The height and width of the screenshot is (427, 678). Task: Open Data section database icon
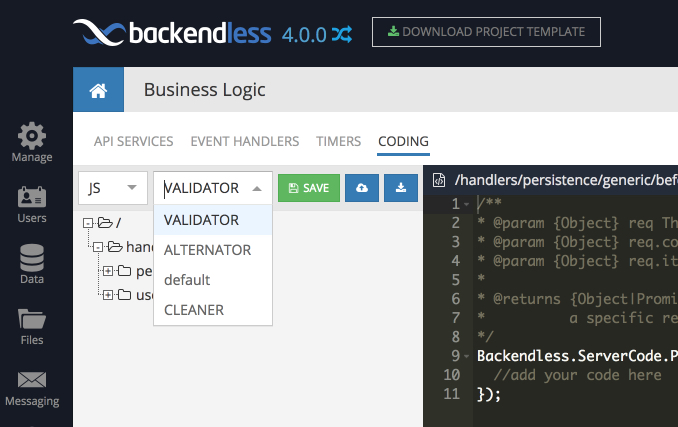[x=32, y=258]
